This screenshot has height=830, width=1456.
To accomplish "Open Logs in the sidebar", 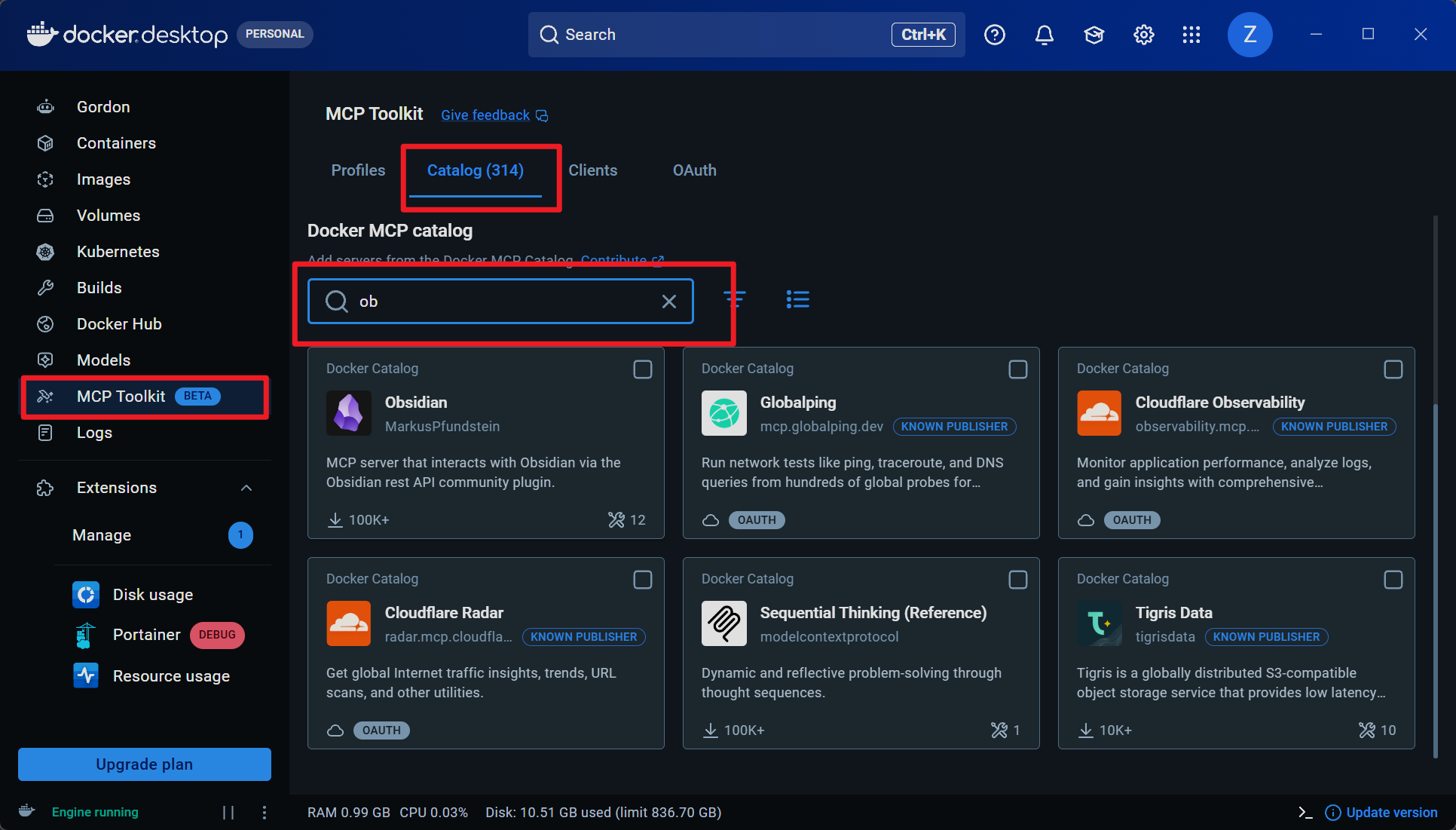I will coord(145,433).
